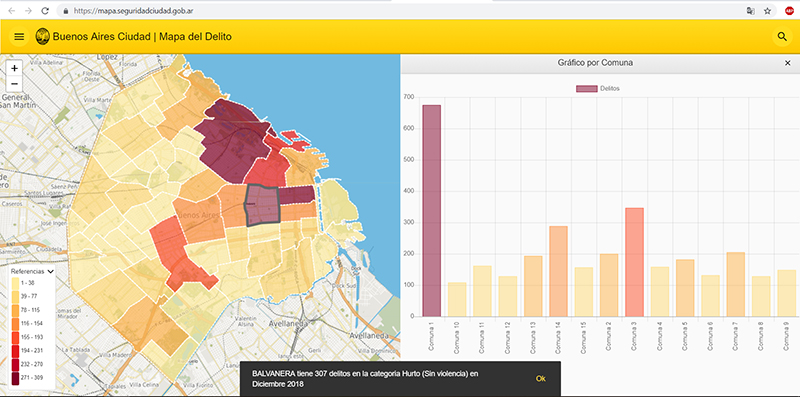Image resolution: width=800 pixels, height=397 pixels.
Task: Click the 155 - 193 legend swatch
Action: (15, 337)
